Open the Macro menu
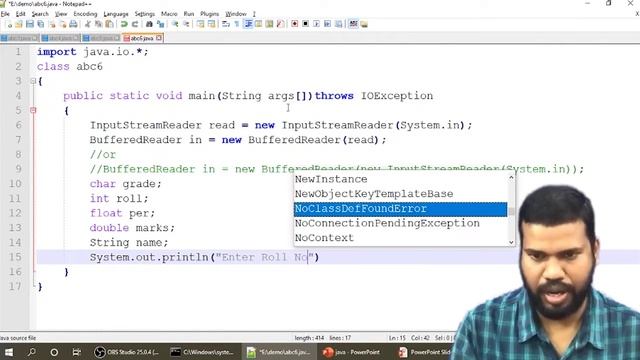640x360 pixels. (169, 14)
